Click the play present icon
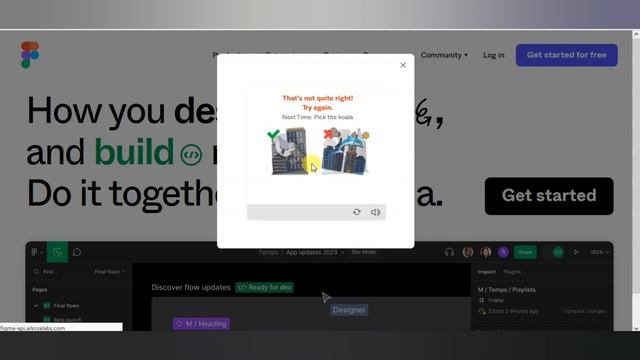This screenshot has height=360, width=640. tap(576, 252)
